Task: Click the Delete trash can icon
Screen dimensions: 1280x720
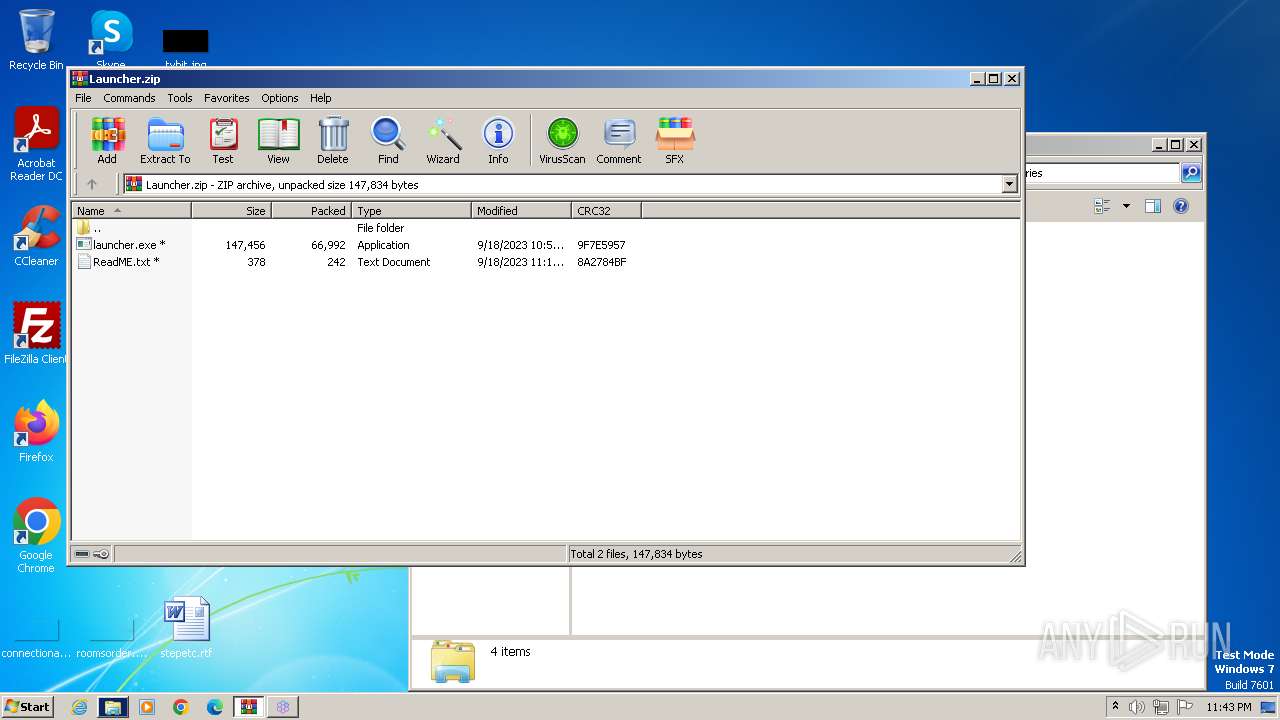Action: coord(333,140)
